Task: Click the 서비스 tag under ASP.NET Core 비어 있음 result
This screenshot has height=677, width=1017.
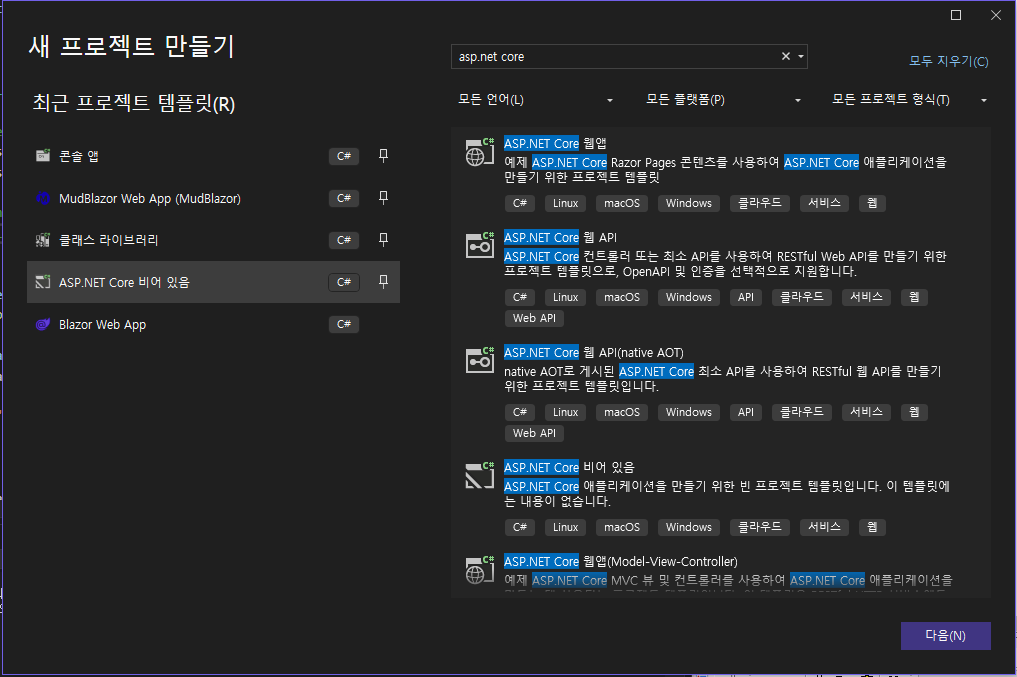Action: coord(824,527)
